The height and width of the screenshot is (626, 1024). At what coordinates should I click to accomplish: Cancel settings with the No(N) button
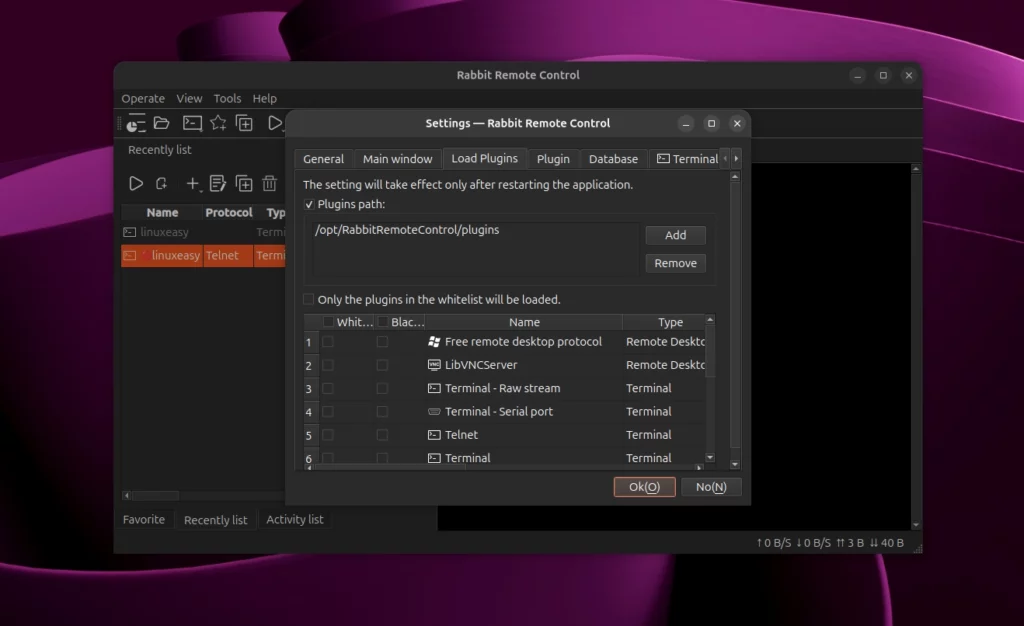tap(711, 487)
